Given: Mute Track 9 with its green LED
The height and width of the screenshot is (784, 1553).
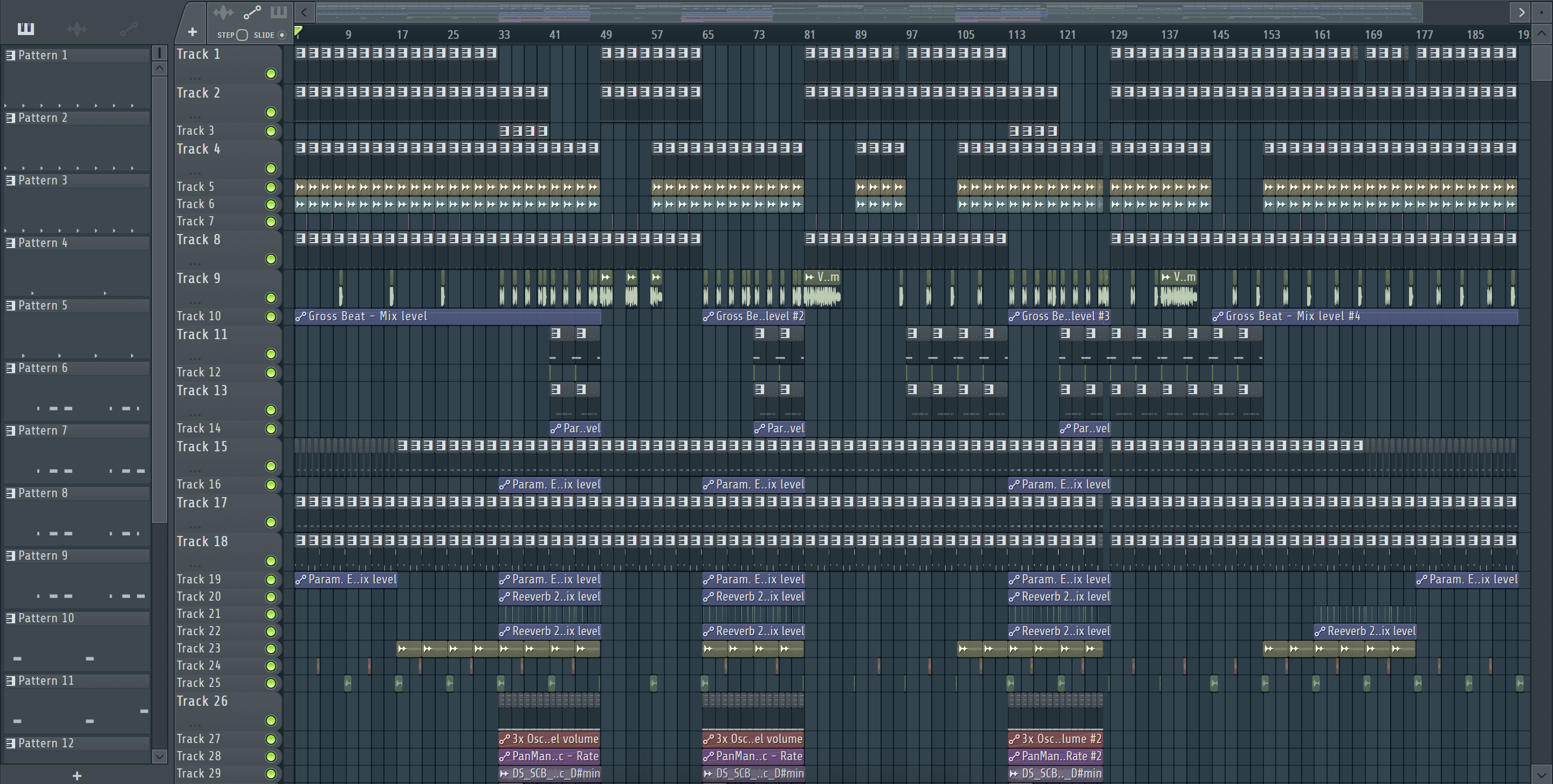Looking at the screenshot, I should (x=271, y=298).
